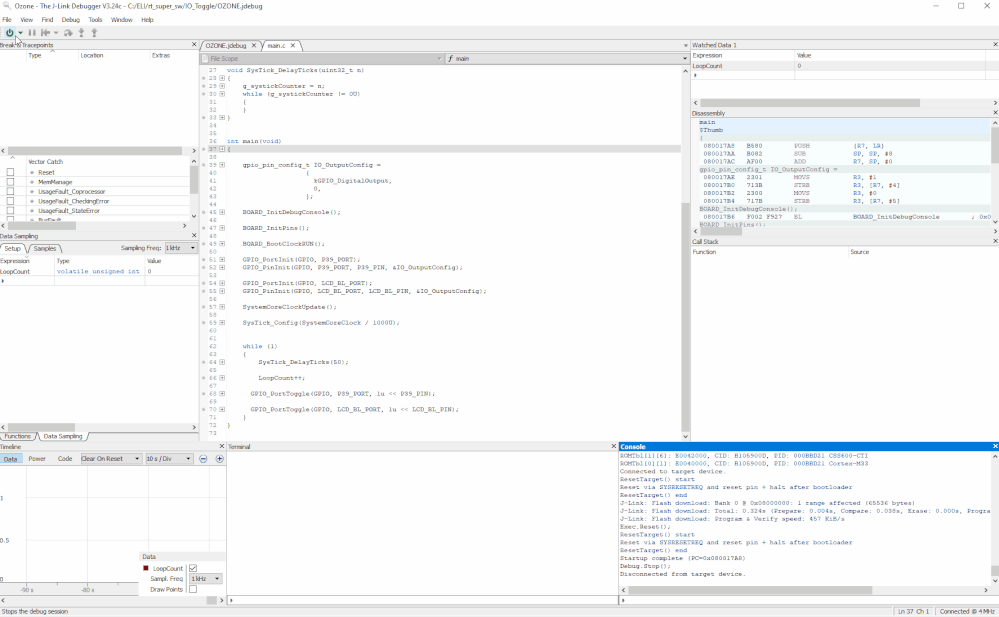The width and height of the screenshot is (999, 617).
Task: Switch to the Functions tab
Action: [x=17, y=437]
